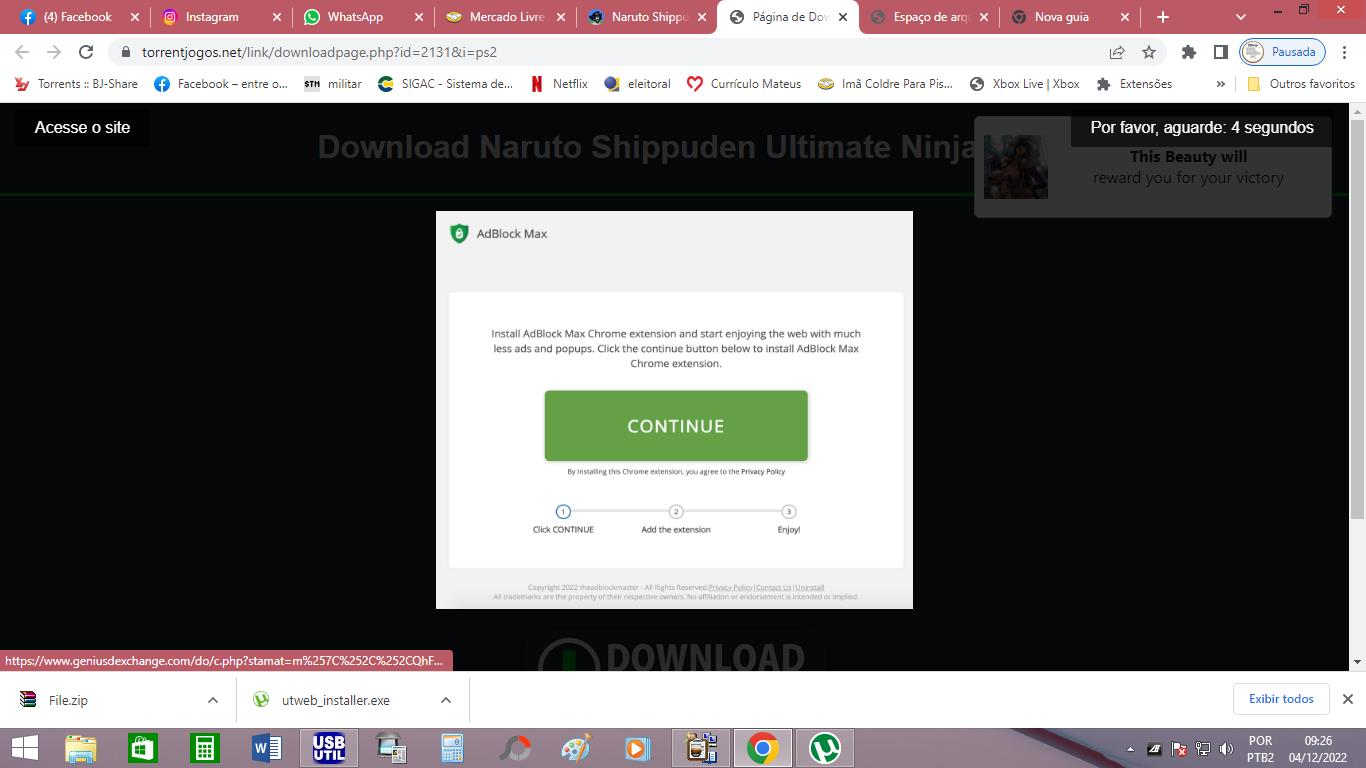Open Word from the taskbar
This screenshot has width=1366, height=768.
(266, 748)
